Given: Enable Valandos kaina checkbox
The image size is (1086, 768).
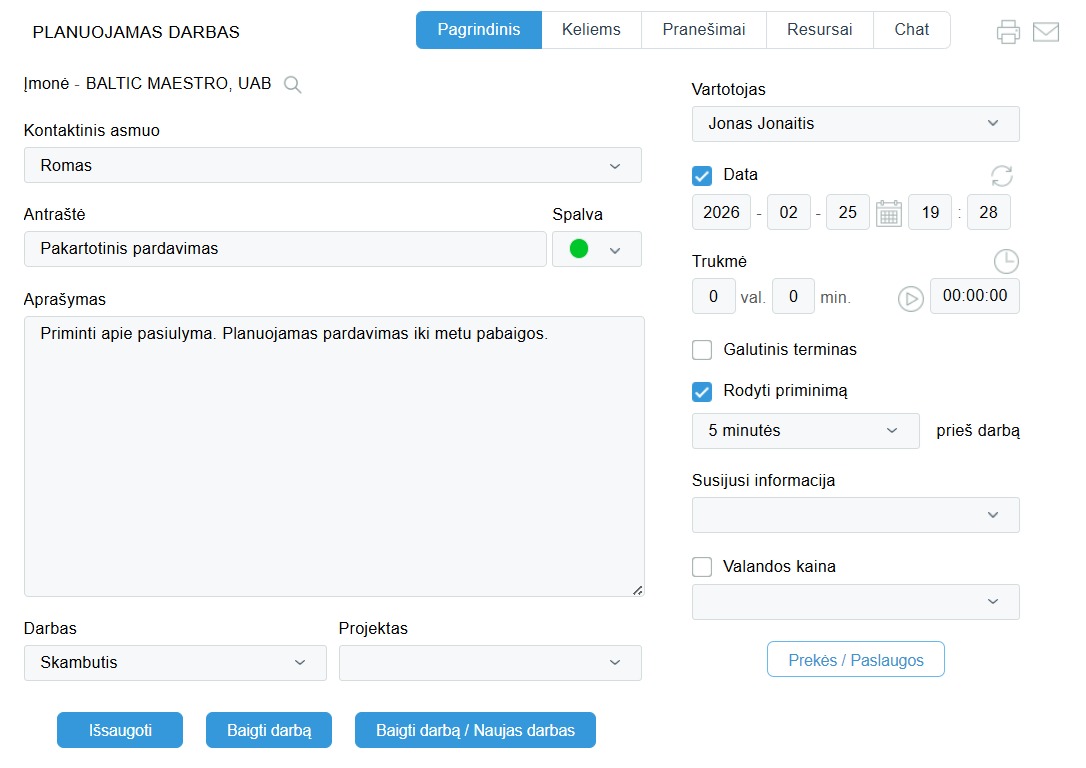Looking at the screenshot, I should coord(702,567).
